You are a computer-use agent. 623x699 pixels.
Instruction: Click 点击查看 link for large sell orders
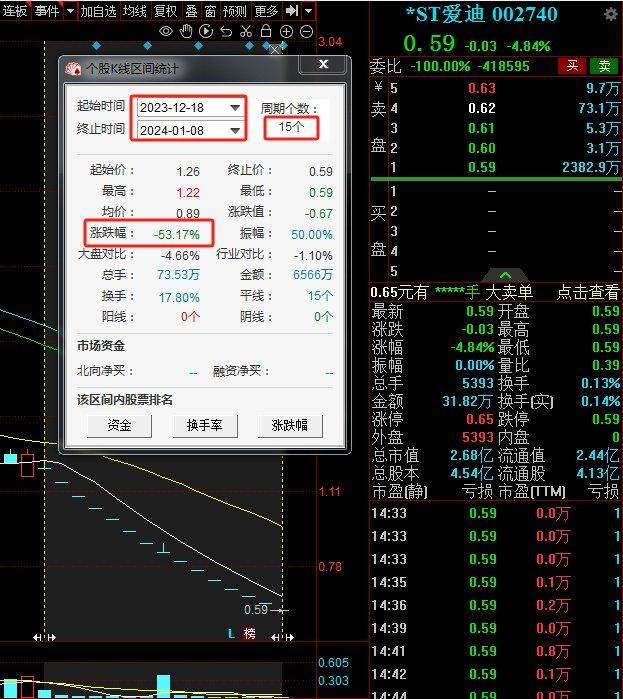pyautogui.click(x=588, y=292)
